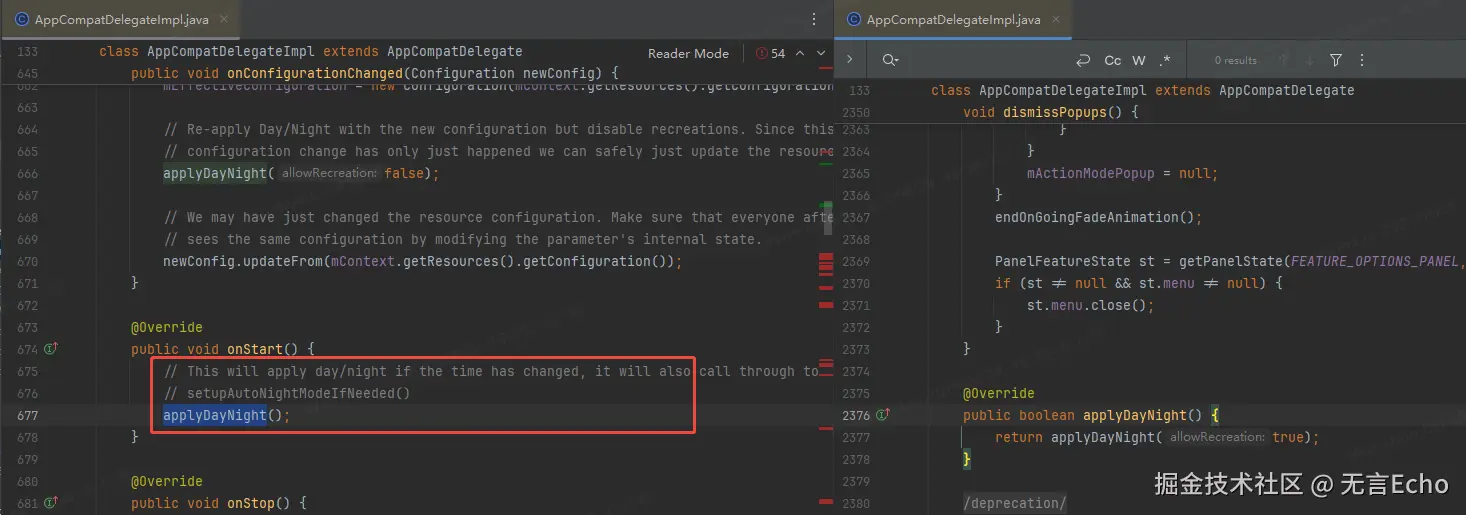Toggle Words (W) option in search bar
This screenshot has width=1466, height=515.
pyautogui.click(x=1139, y=60)
